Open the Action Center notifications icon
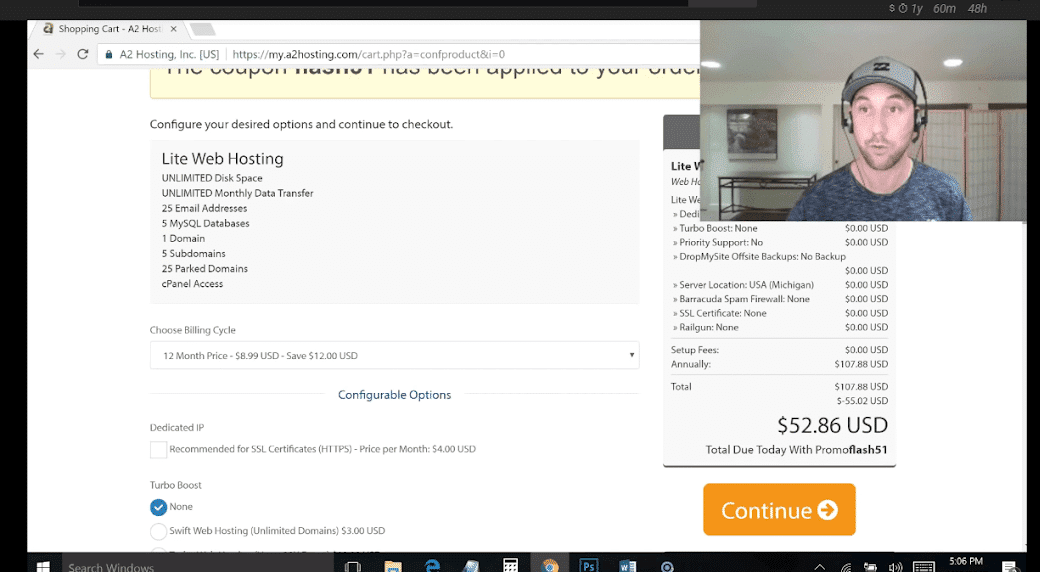The height and width of the screenshot is (572, 1040). pos(1009,566)
